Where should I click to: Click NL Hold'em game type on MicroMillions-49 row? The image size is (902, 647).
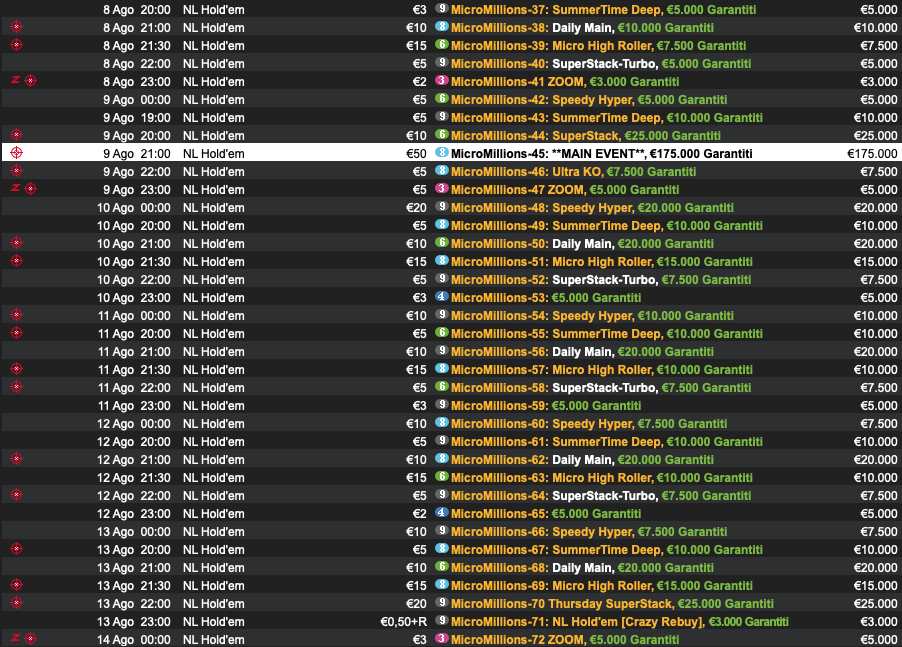click(x=213, y=226)
